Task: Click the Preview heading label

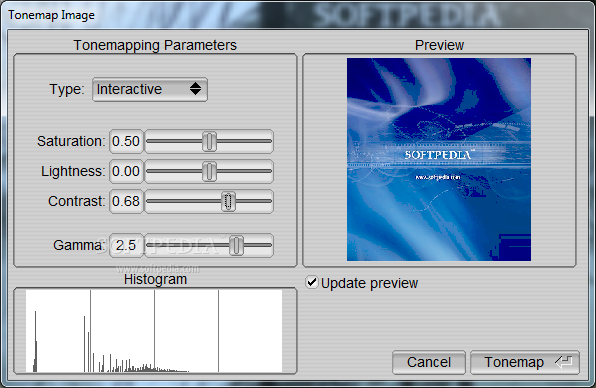Action: click(x=439, y=45)
